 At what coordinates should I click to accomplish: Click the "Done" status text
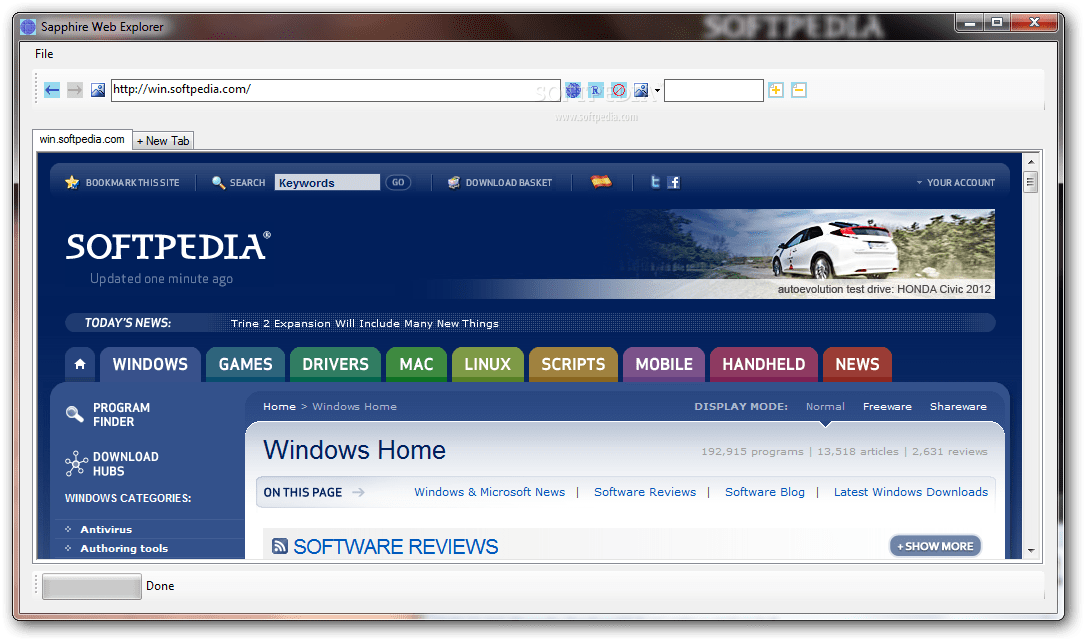point(160,586)
